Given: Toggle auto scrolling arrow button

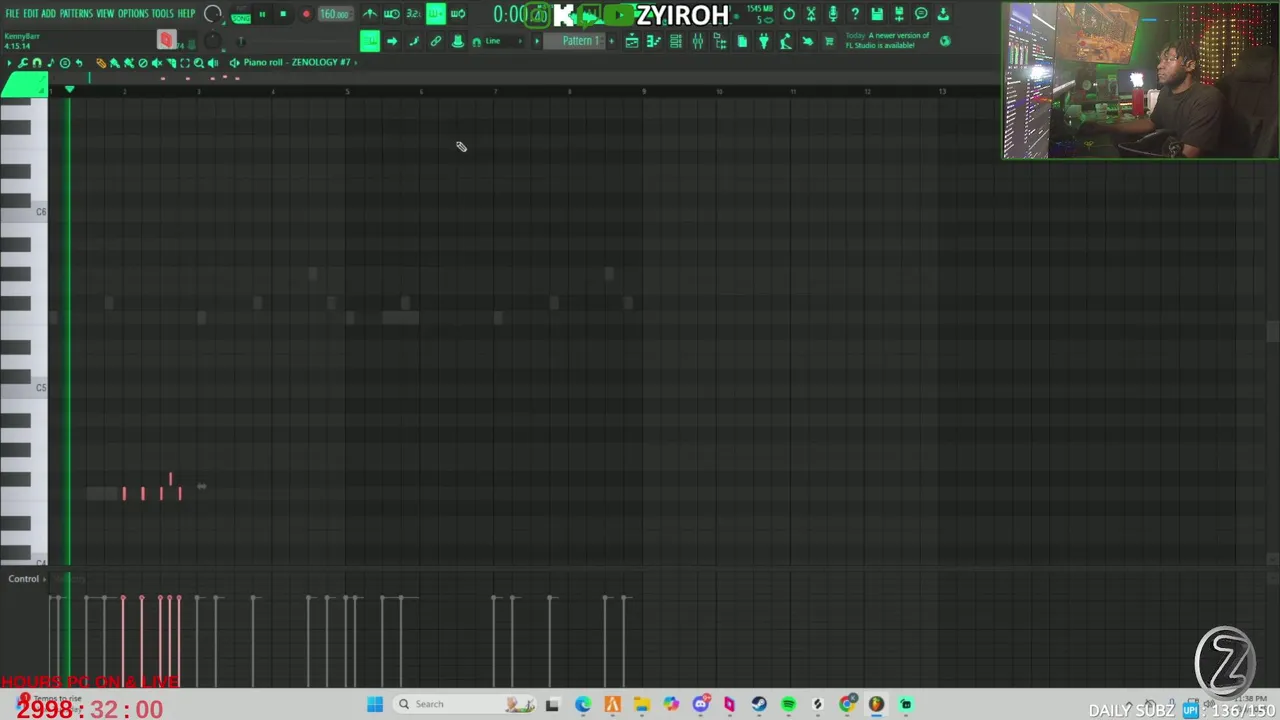Looking at the screenshot, I should (x=392, y=41).
